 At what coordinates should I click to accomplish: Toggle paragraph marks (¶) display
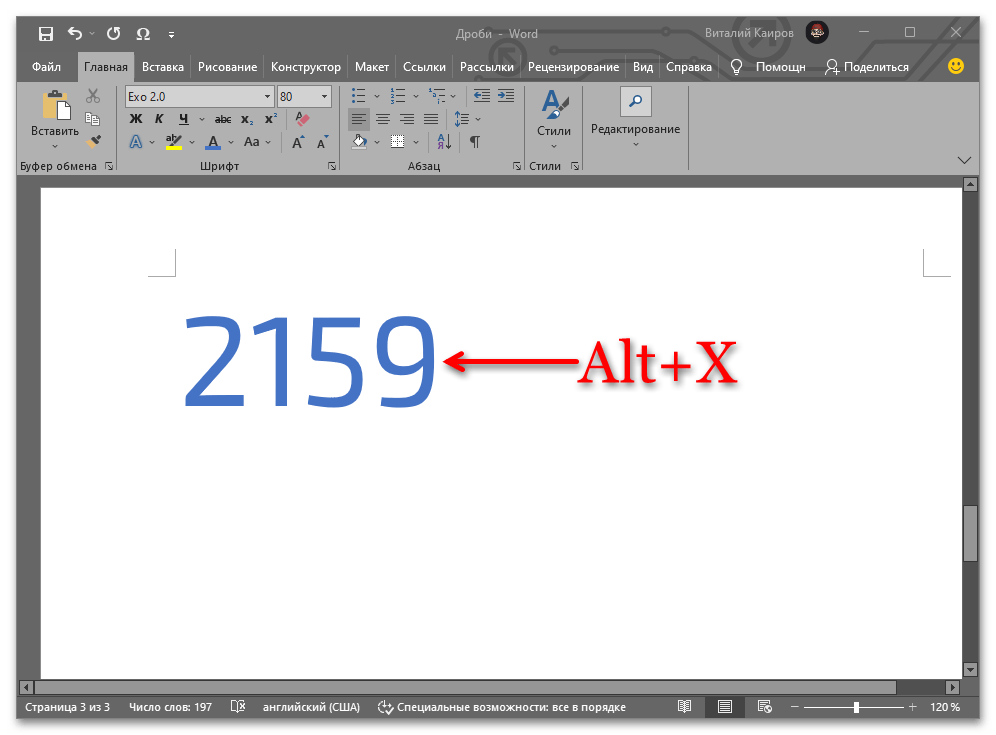pos(474,142)
